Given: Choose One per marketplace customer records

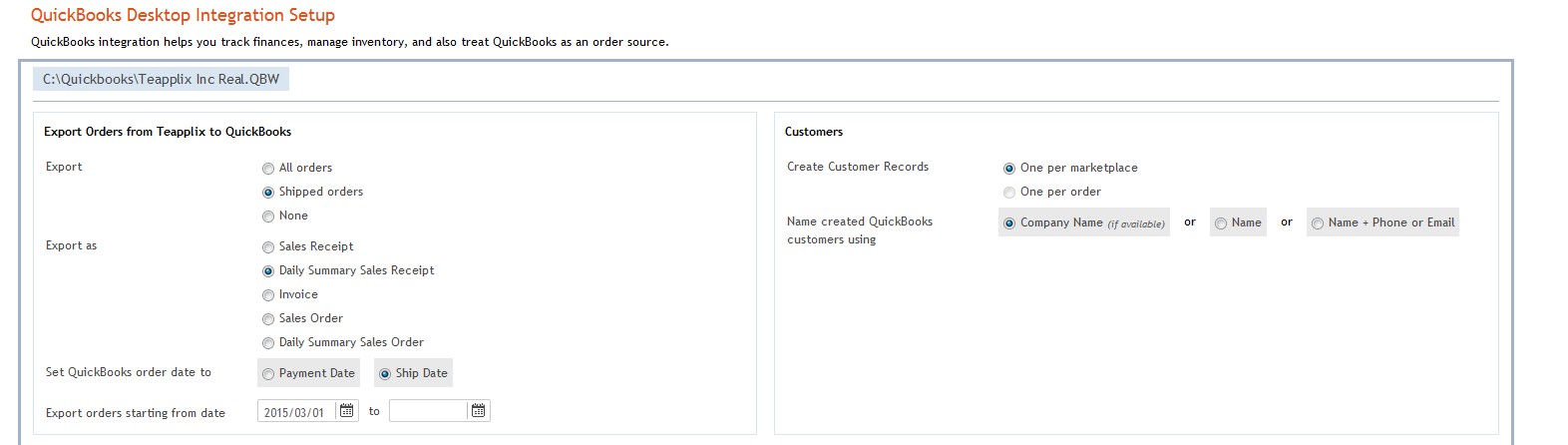Looking at the screenshot, I should click(x=1009, y=169).
